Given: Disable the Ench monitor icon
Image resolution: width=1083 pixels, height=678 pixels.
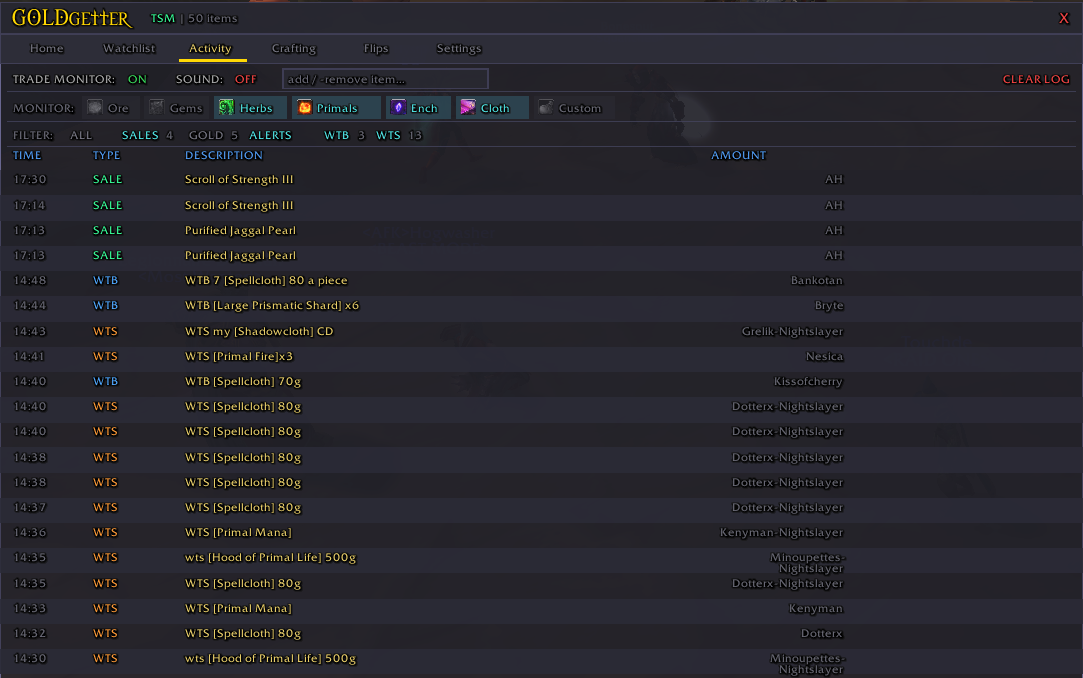Looking at the screenshot, I should tap(398, 108).
